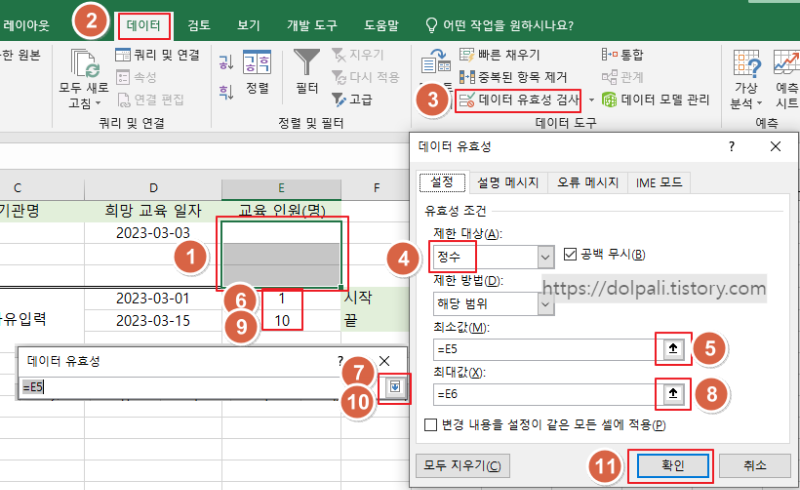800x490 pixels.
Task: Toggle the 공백 무시 checkbox
Action: [570, 254]
